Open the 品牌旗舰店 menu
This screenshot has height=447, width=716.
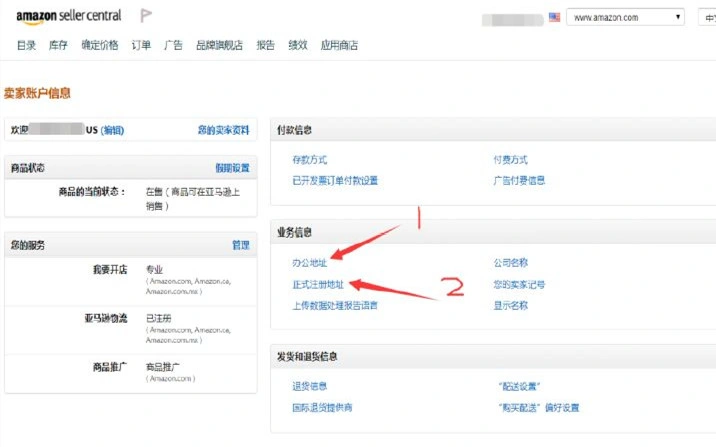[219, 45]
